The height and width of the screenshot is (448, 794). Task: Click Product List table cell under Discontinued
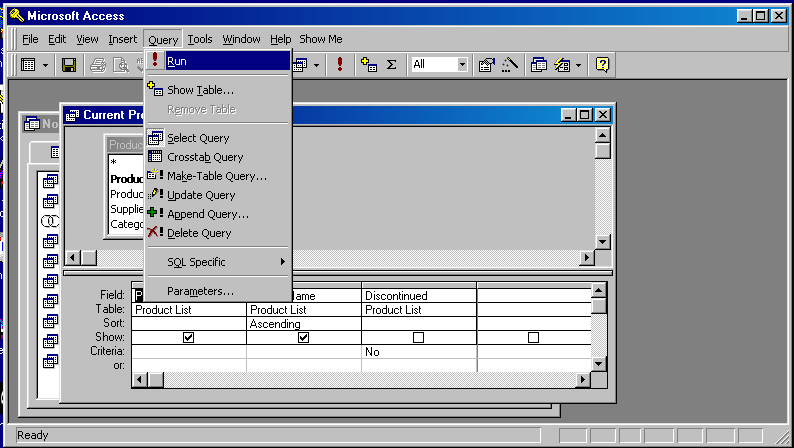point(419,310)
